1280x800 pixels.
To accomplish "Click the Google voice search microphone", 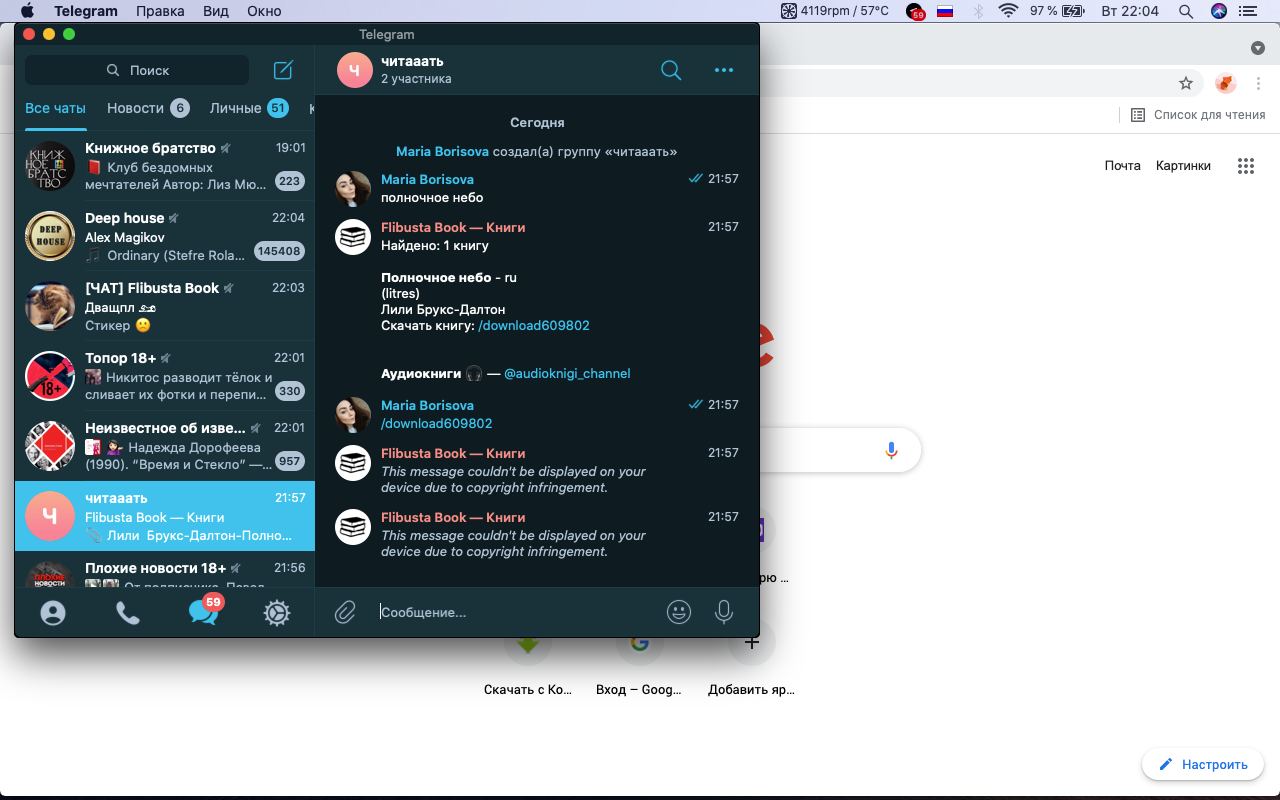I will [891, 451].
